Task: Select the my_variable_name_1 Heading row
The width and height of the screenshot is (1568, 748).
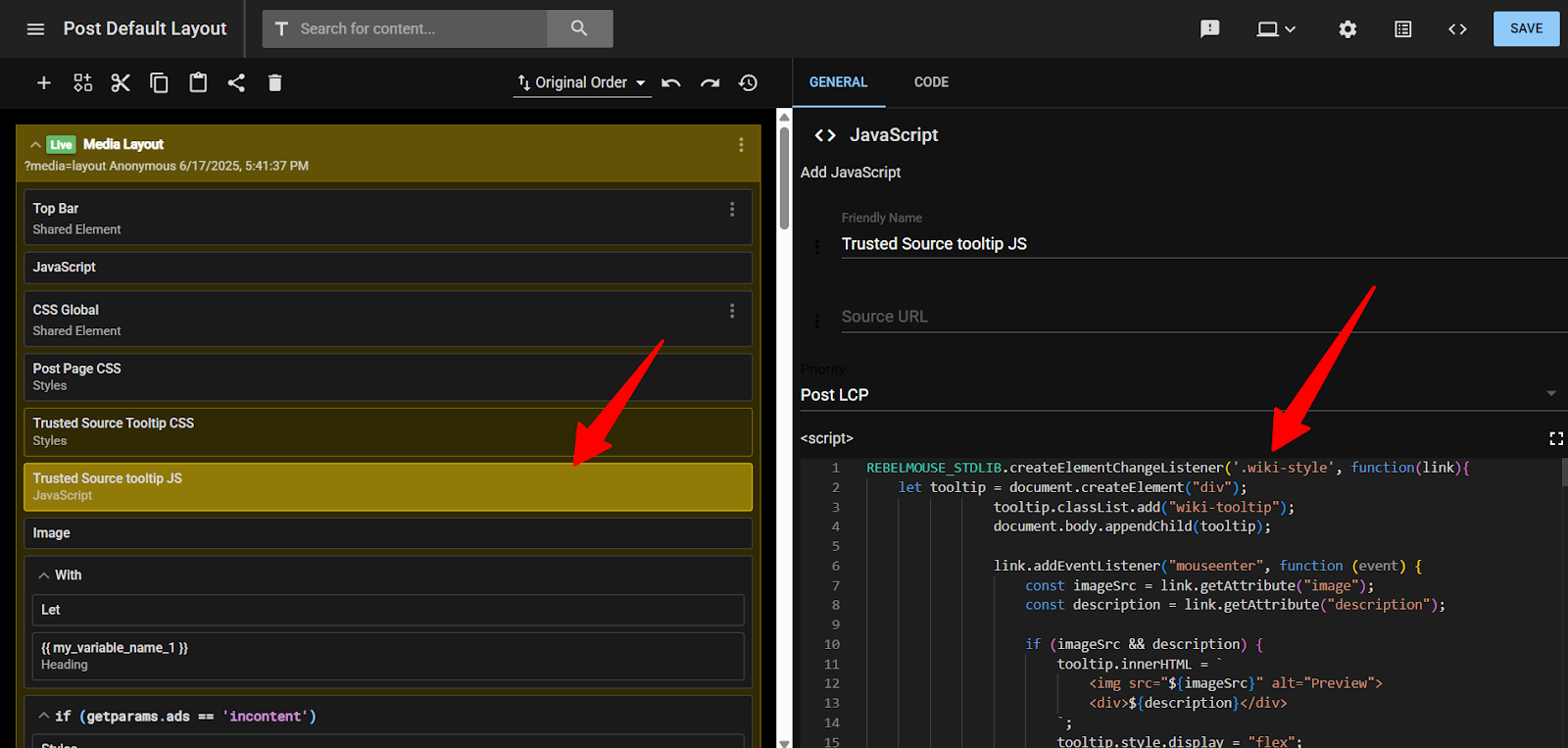Action: point(388,656)
